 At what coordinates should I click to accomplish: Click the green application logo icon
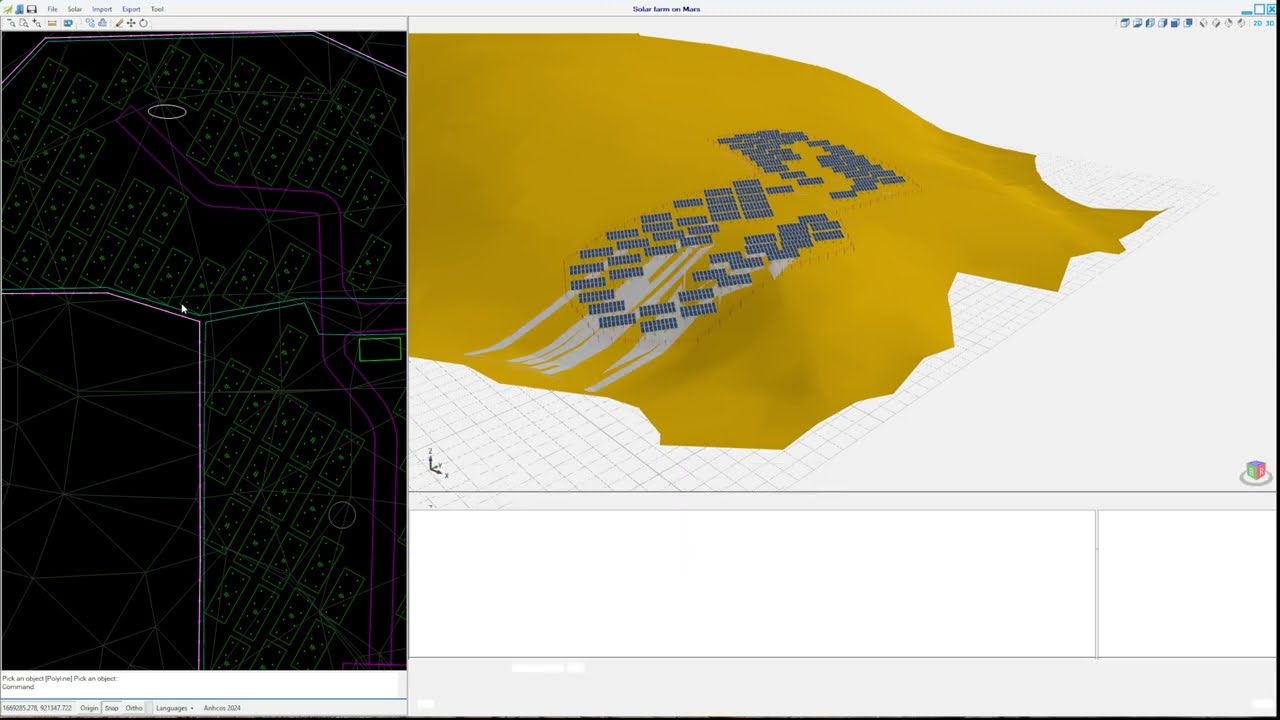pyautogui.click(x=8, y=9)
